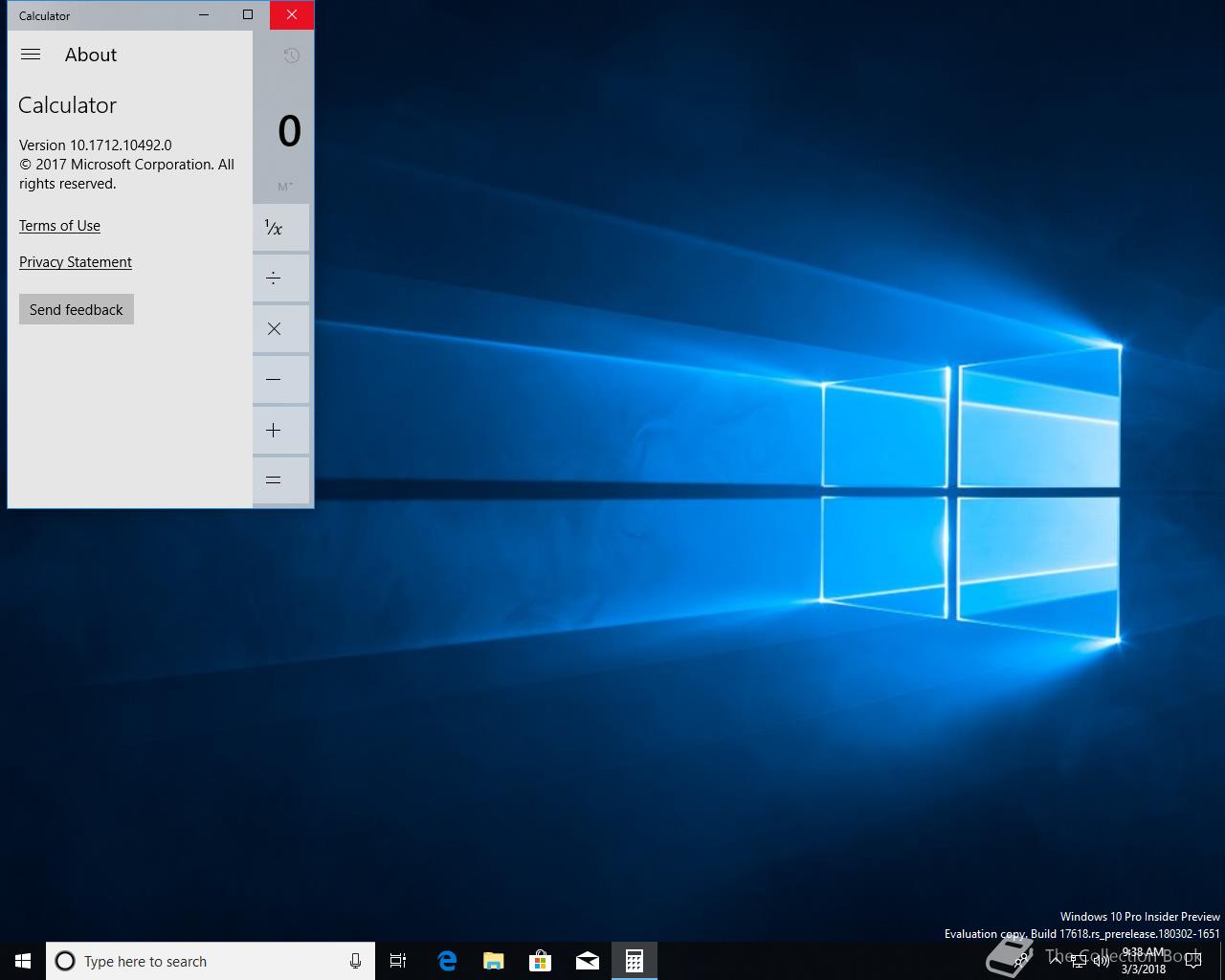Open File Explorer from the taskbar
Viewport: 1225px width, 980px height.
tap(493, 961)
